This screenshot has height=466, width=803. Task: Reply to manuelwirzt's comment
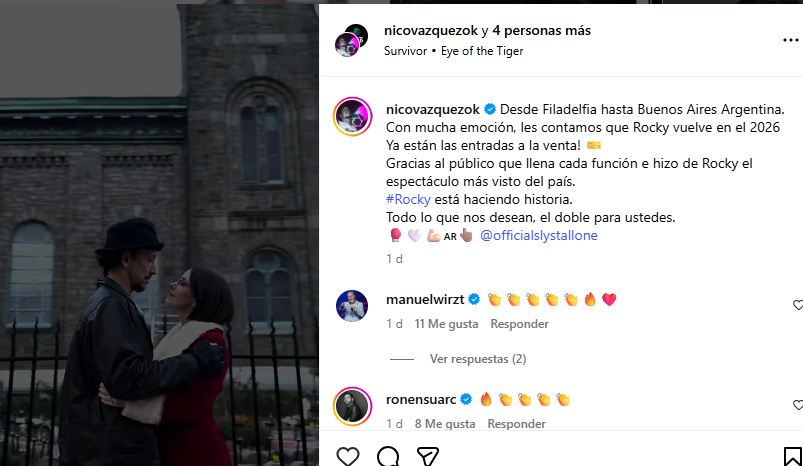coord(519,324)
